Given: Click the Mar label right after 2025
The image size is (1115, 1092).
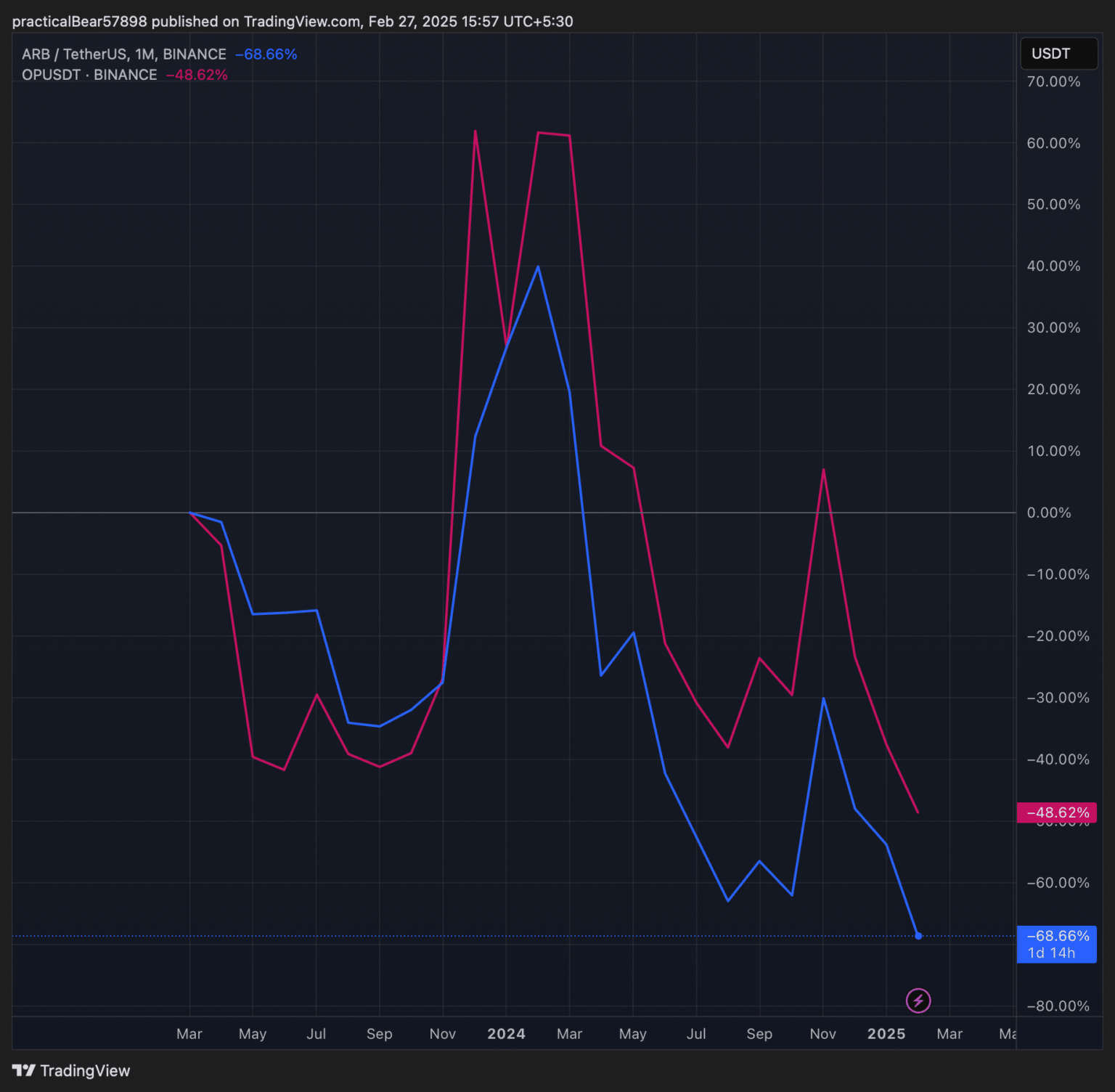Looking at the screenshot, I should point(949,1033).
